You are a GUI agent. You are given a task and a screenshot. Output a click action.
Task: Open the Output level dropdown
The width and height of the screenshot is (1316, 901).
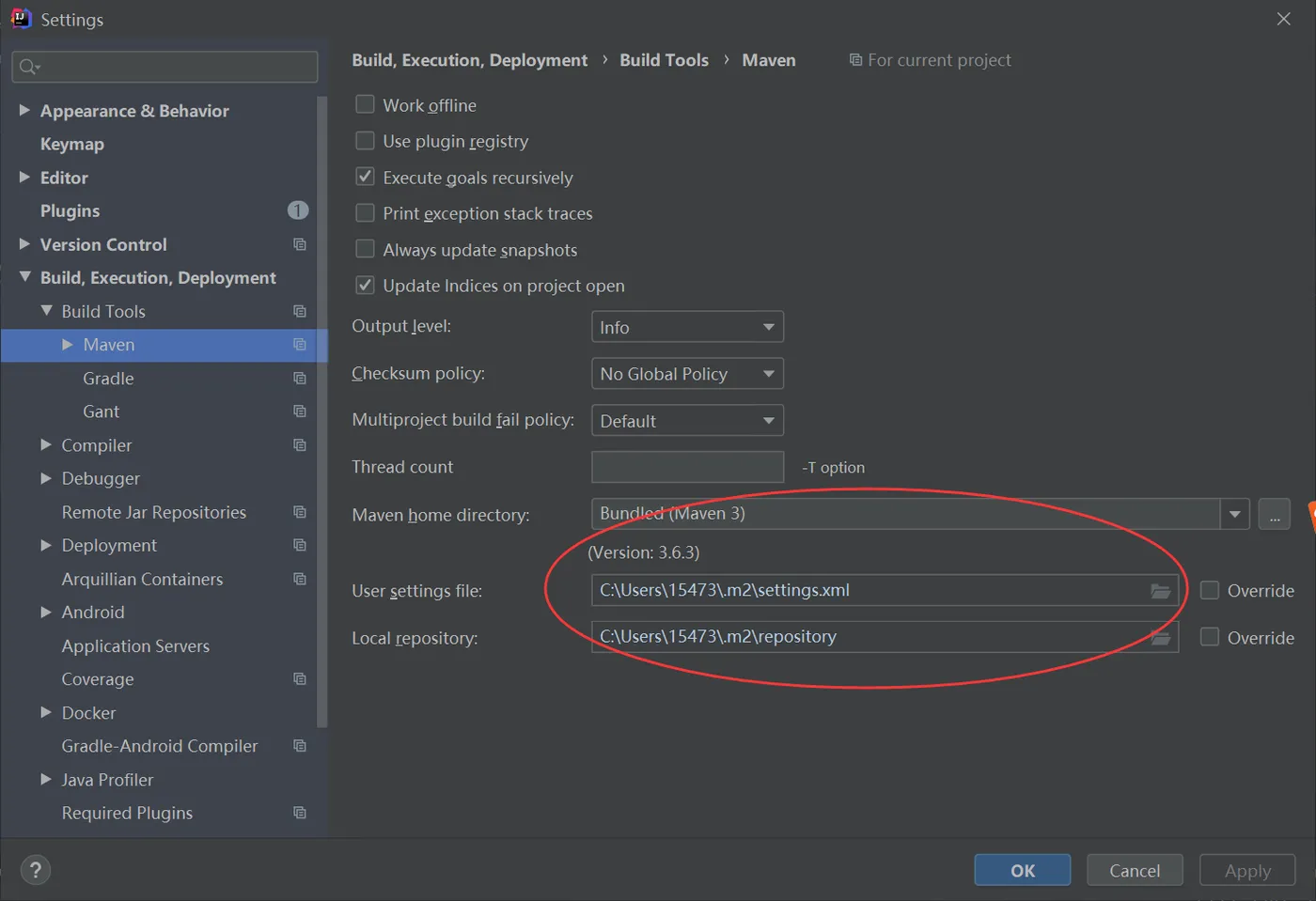coord(687,327)
